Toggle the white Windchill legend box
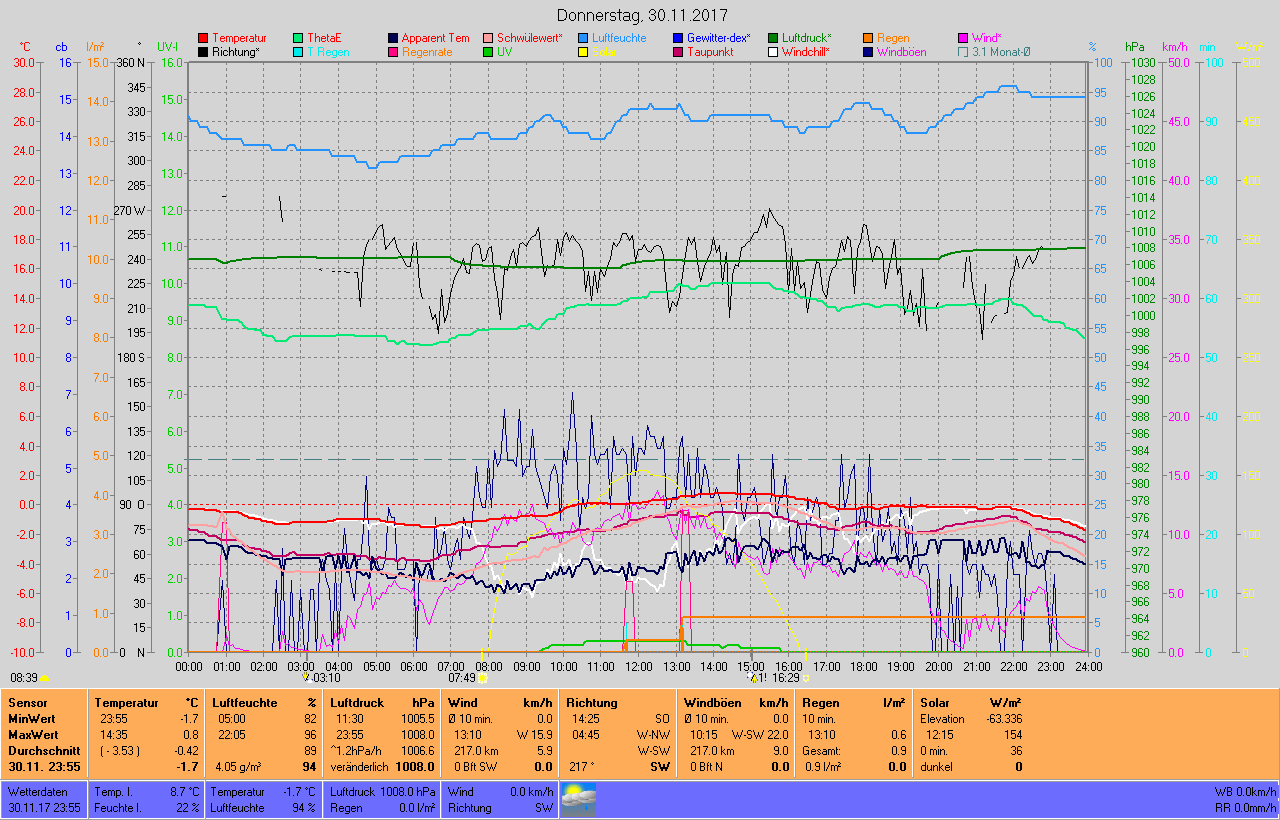The height and width of the screenshot is (820, 1280). point(773,52)
